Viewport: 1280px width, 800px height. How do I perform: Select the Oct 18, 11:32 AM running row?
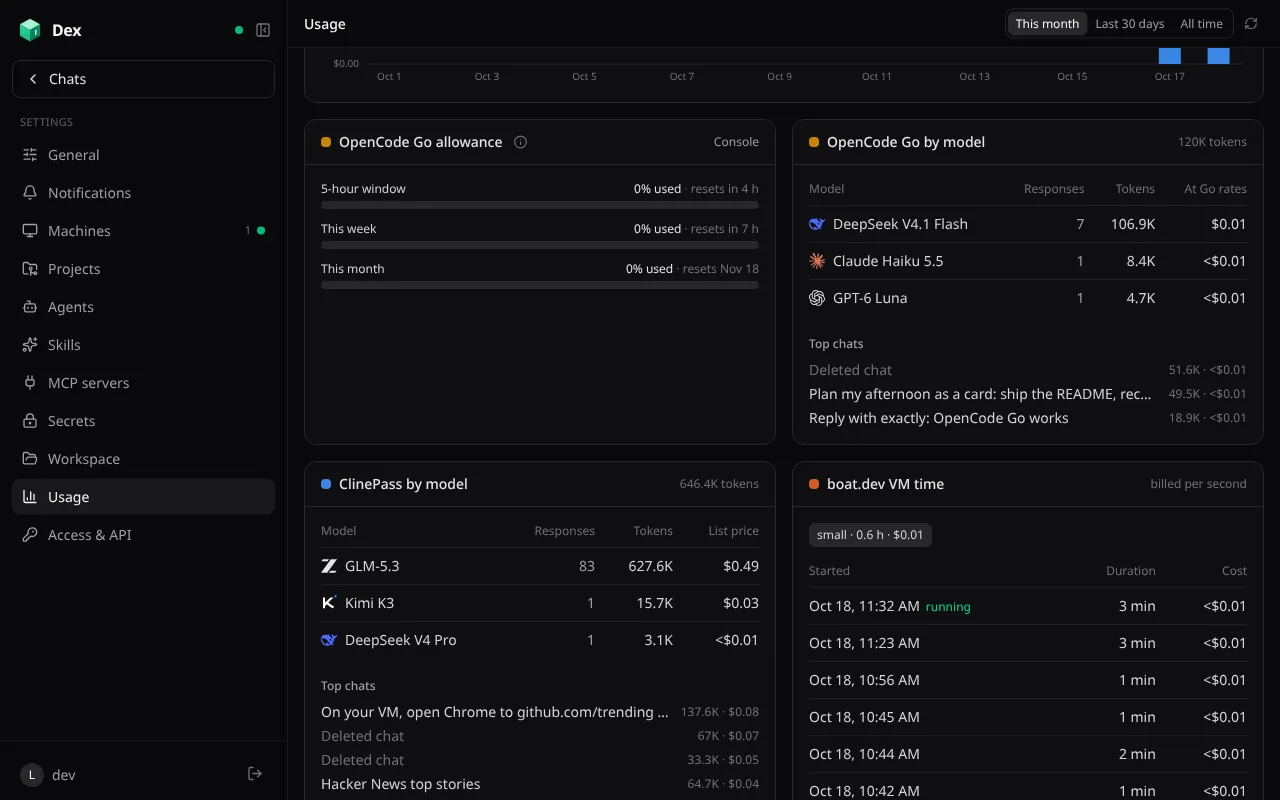pos(1028,606)
